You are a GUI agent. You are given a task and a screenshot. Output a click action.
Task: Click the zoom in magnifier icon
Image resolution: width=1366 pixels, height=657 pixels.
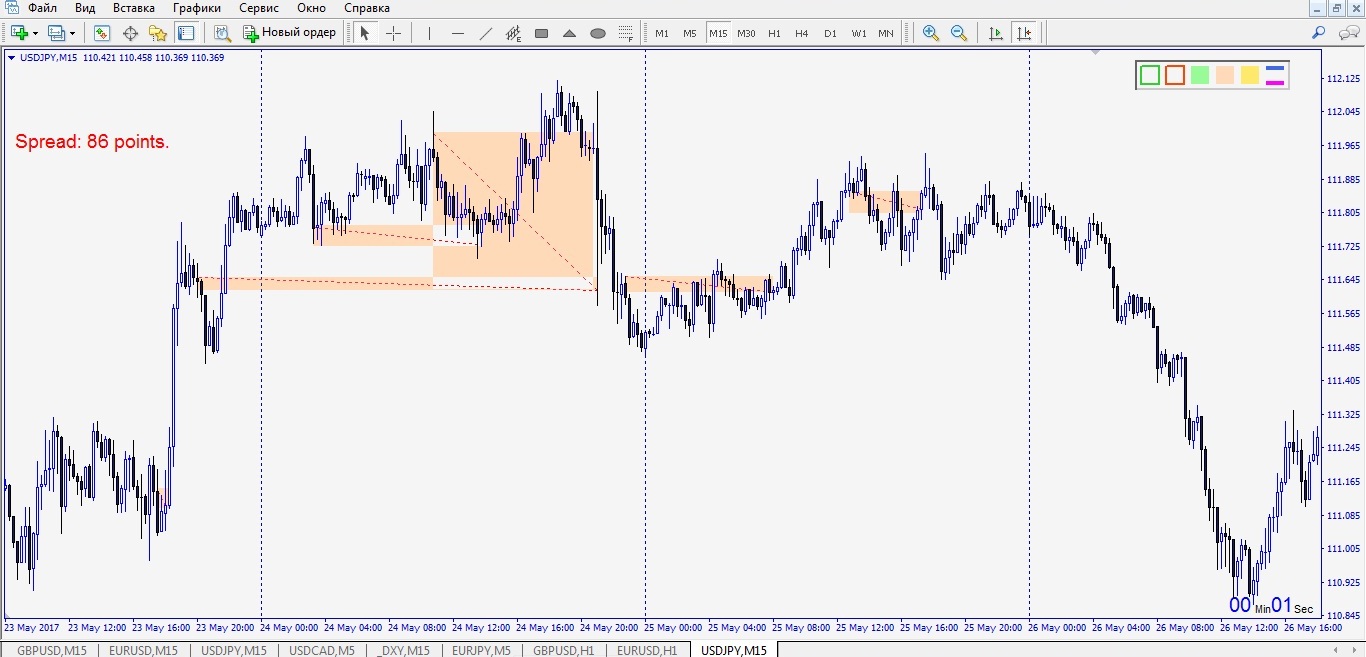point(931,33)
